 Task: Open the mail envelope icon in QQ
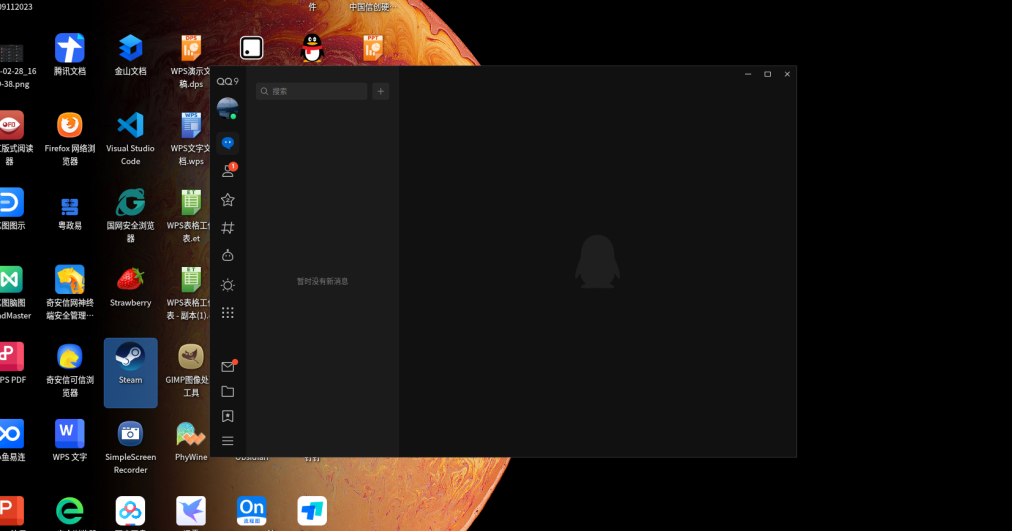[228, 367]
